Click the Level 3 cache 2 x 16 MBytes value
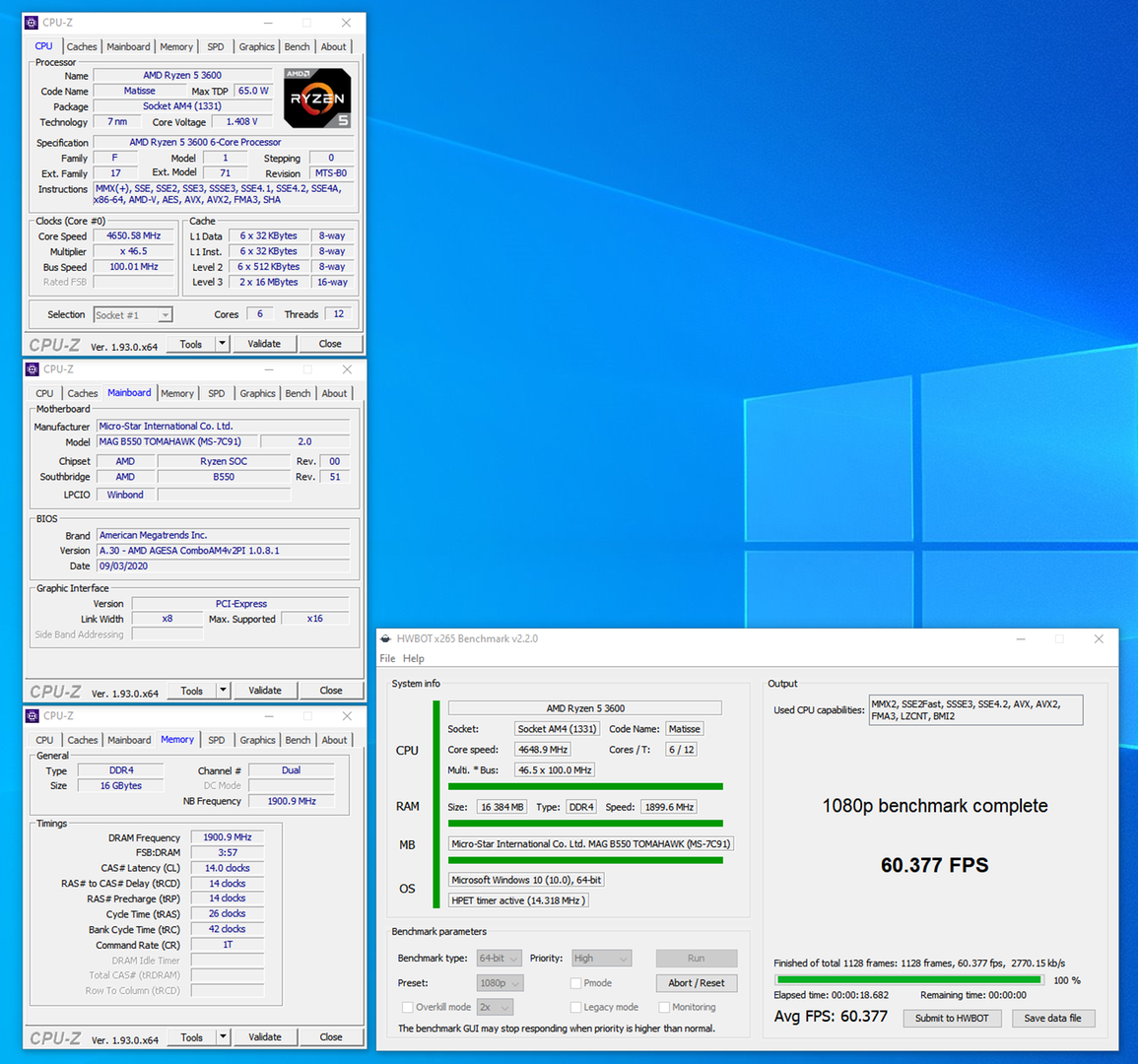Viewport: 1138px width, 1064px height. click(x=269, y=283)
